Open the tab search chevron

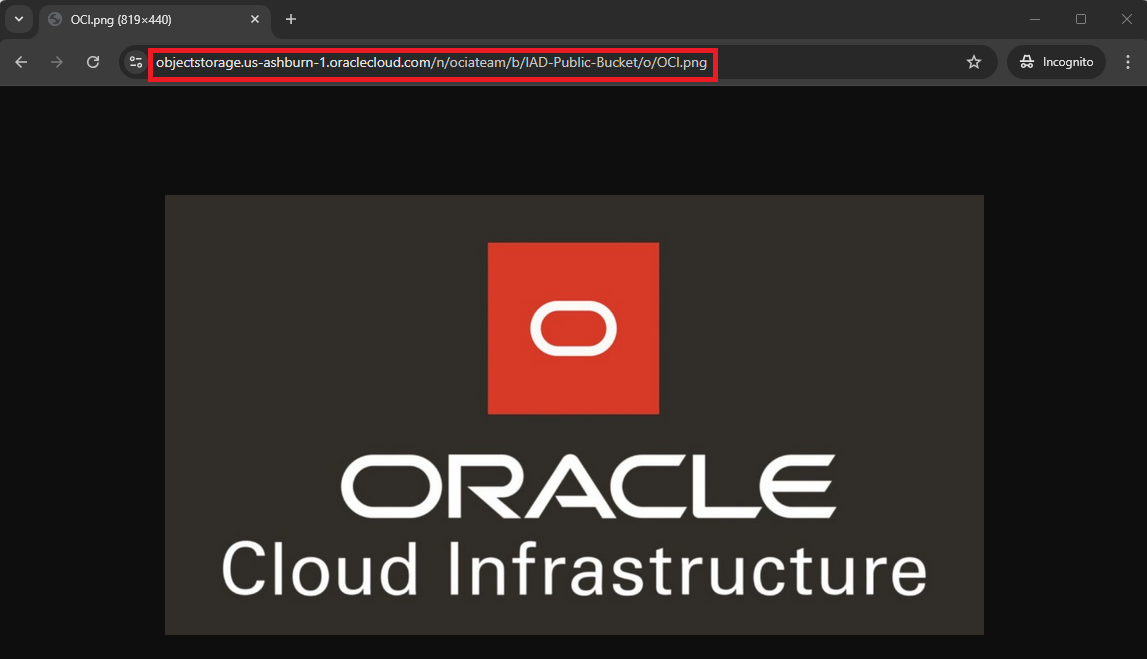tap(18, 19)
